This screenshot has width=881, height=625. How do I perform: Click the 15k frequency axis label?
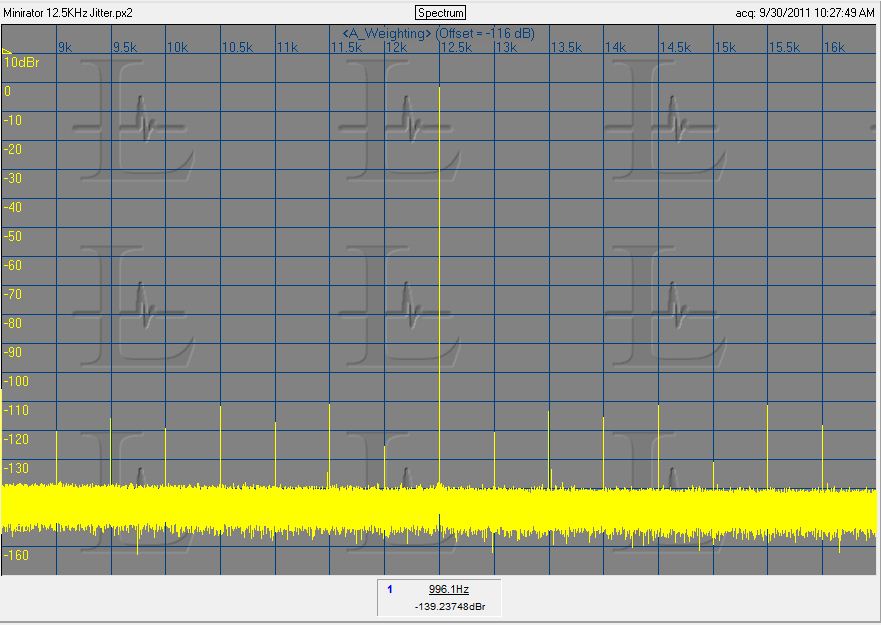(726, 48)
